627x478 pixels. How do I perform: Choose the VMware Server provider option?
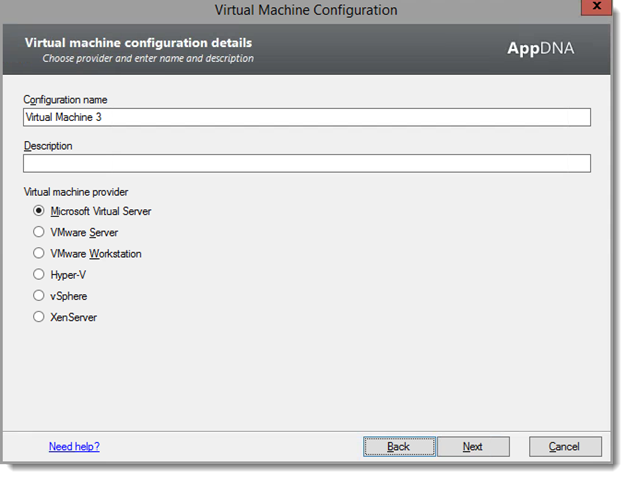pos(38,232)
